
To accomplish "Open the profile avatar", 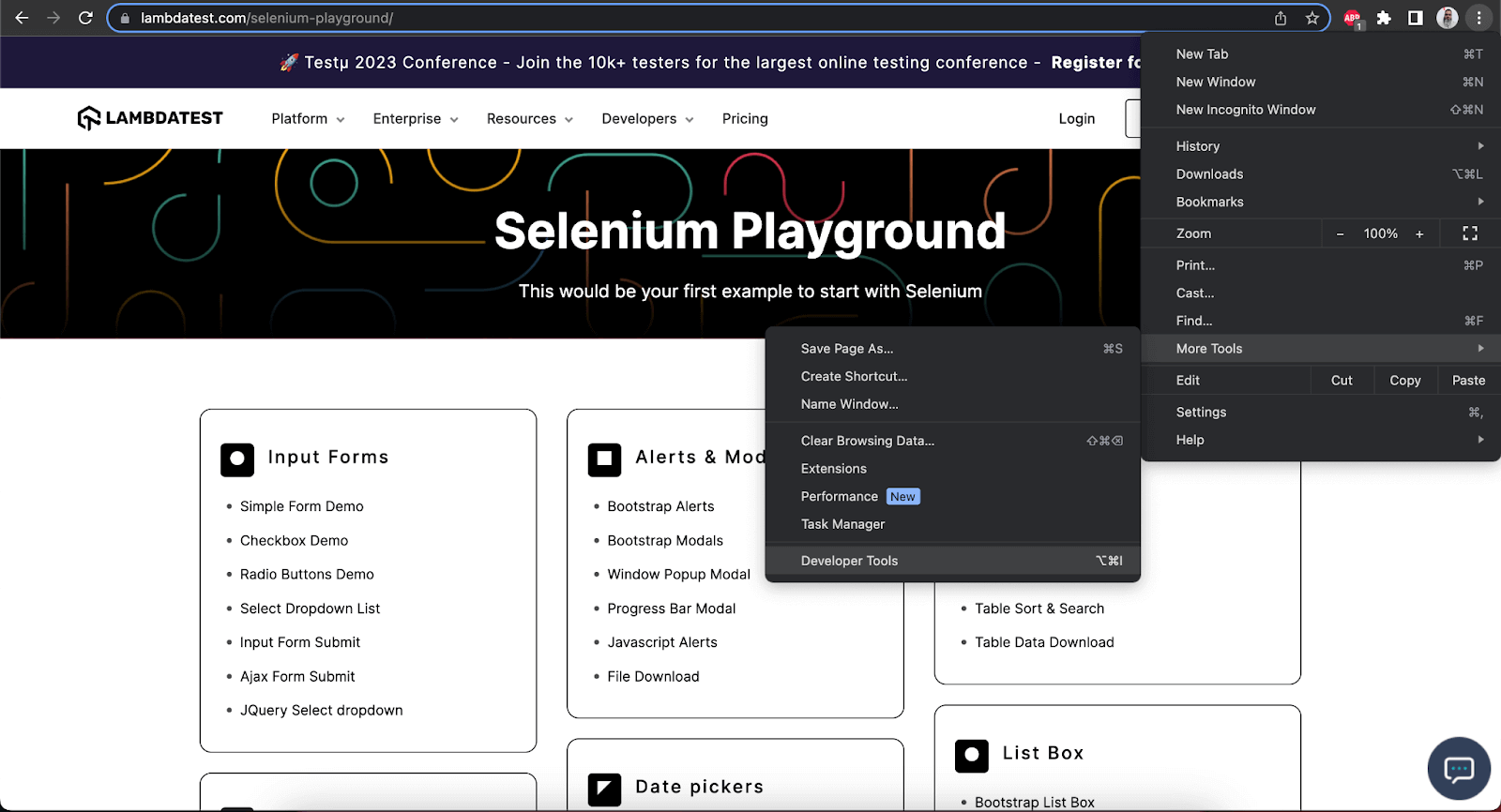I will point(1448,18).
